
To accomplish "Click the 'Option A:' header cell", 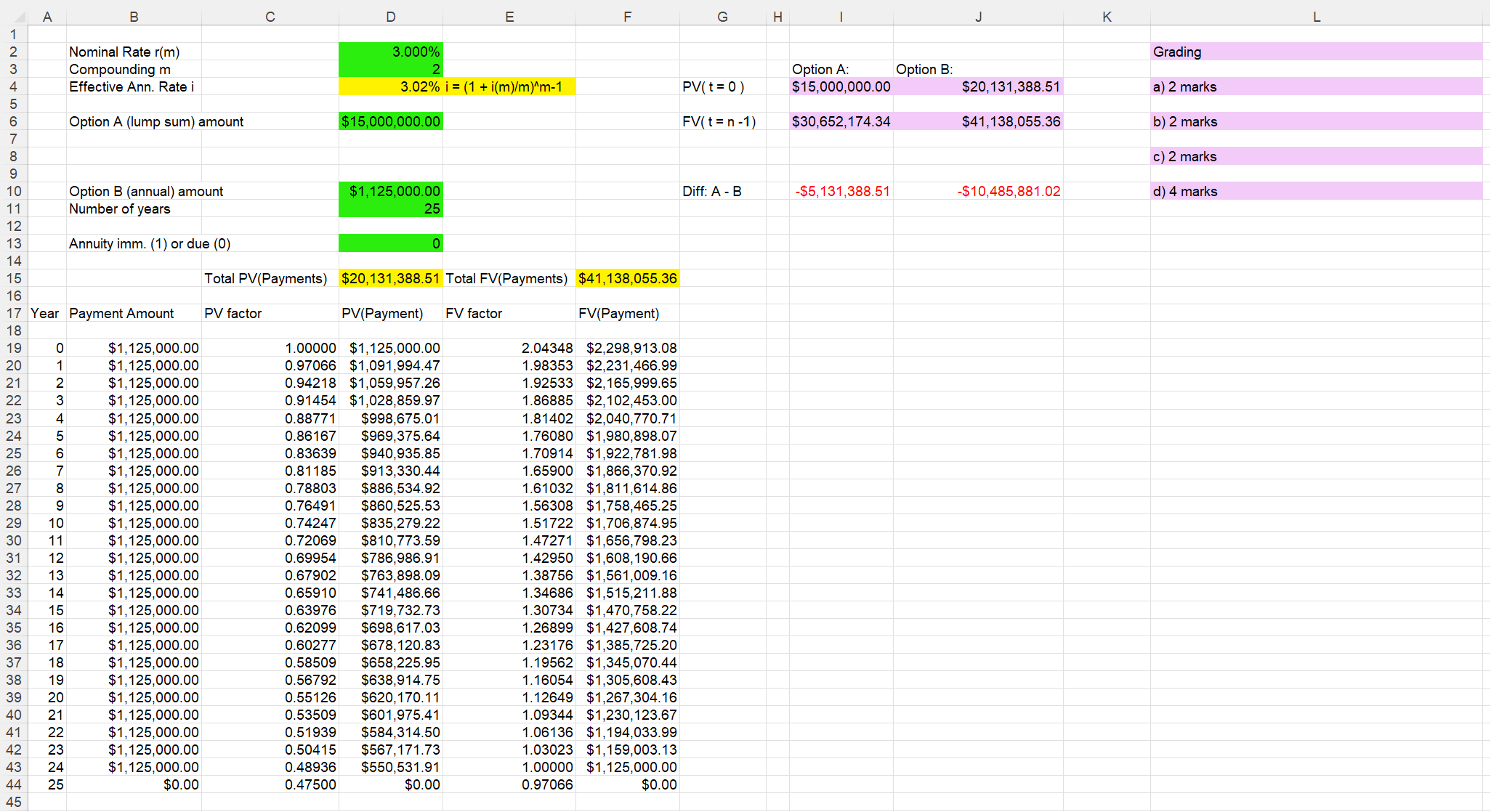I will pos(841,69).
